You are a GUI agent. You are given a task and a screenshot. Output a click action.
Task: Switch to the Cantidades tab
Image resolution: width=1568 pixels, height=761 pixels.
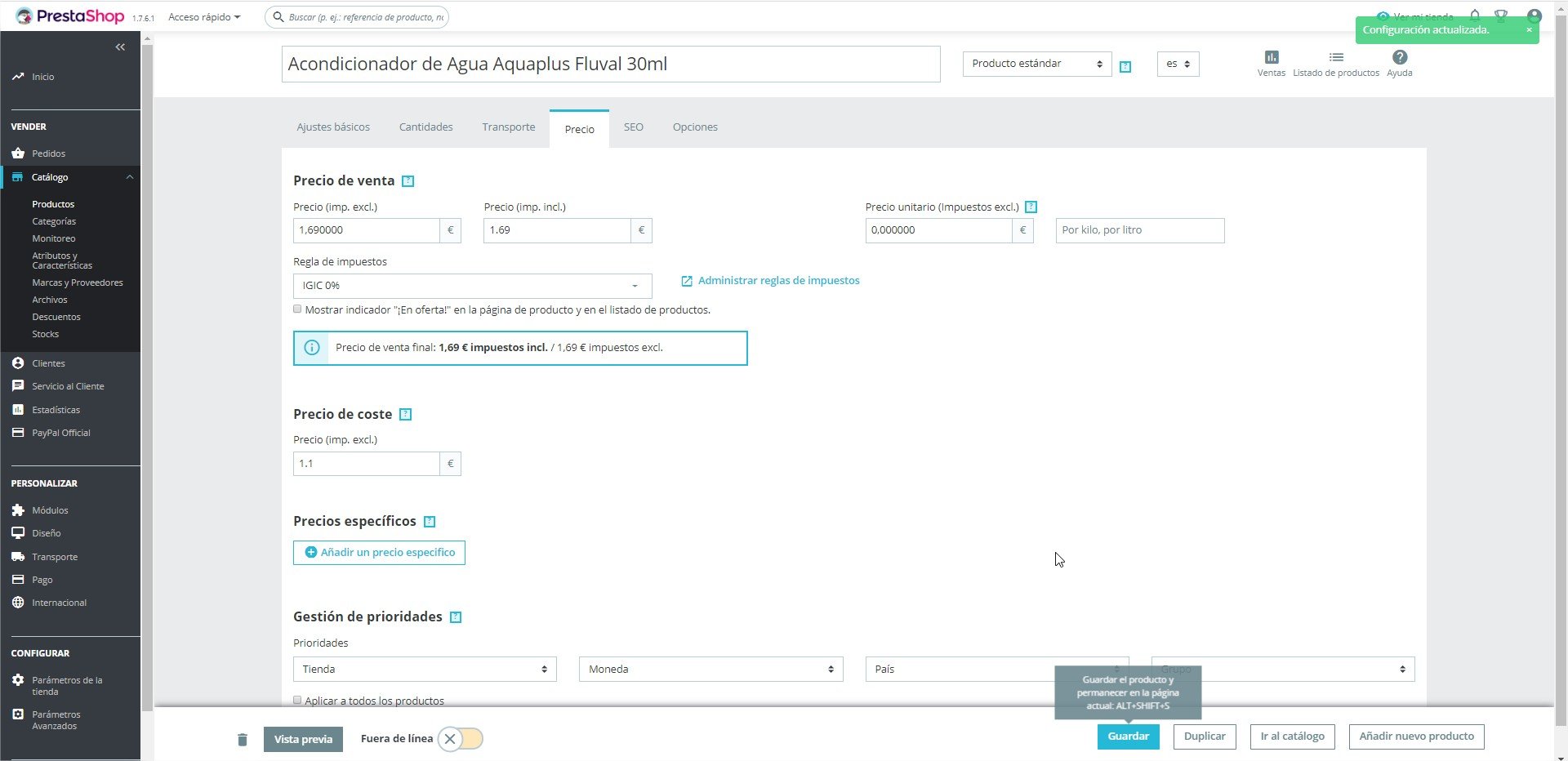pyautogui.click(x=425, y=127)
